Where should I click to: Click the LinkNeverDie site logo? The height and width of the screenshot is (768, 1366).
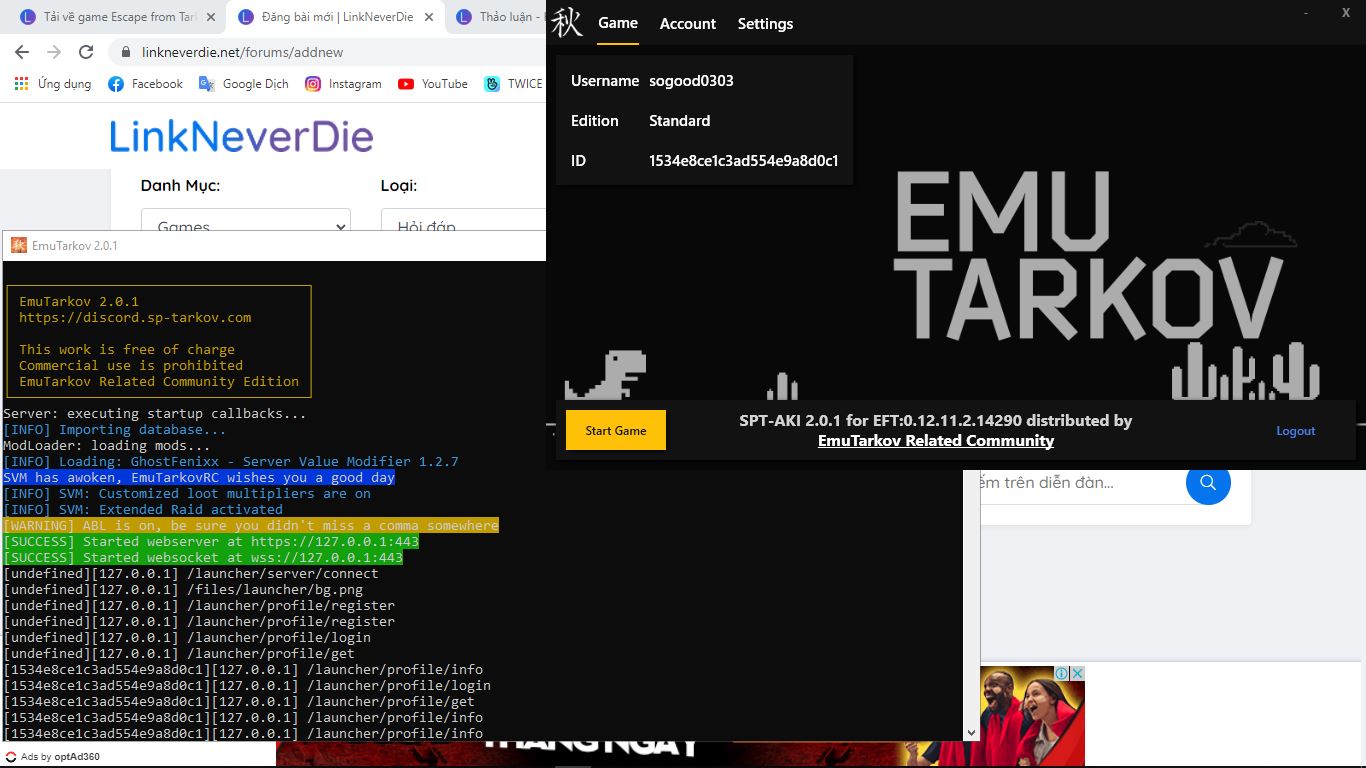pos(241,136)
